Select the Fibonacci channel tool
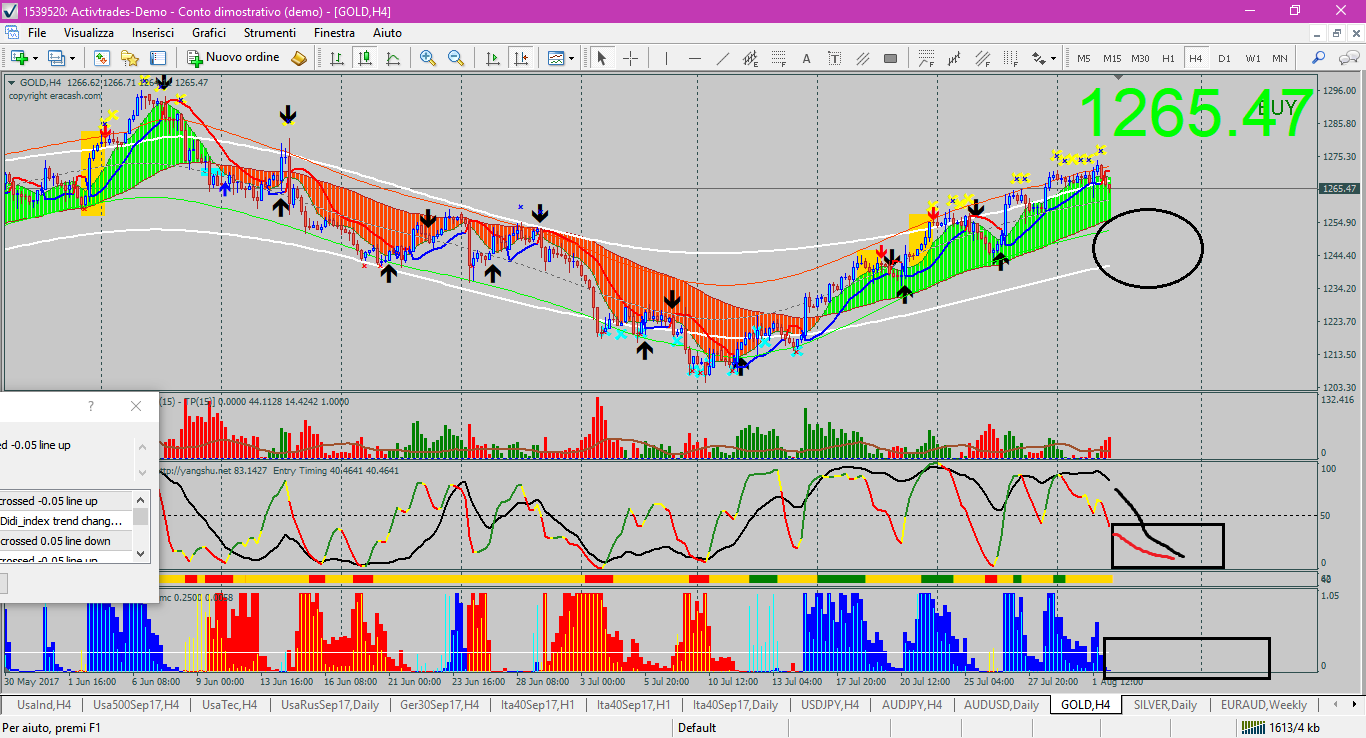 983,58
